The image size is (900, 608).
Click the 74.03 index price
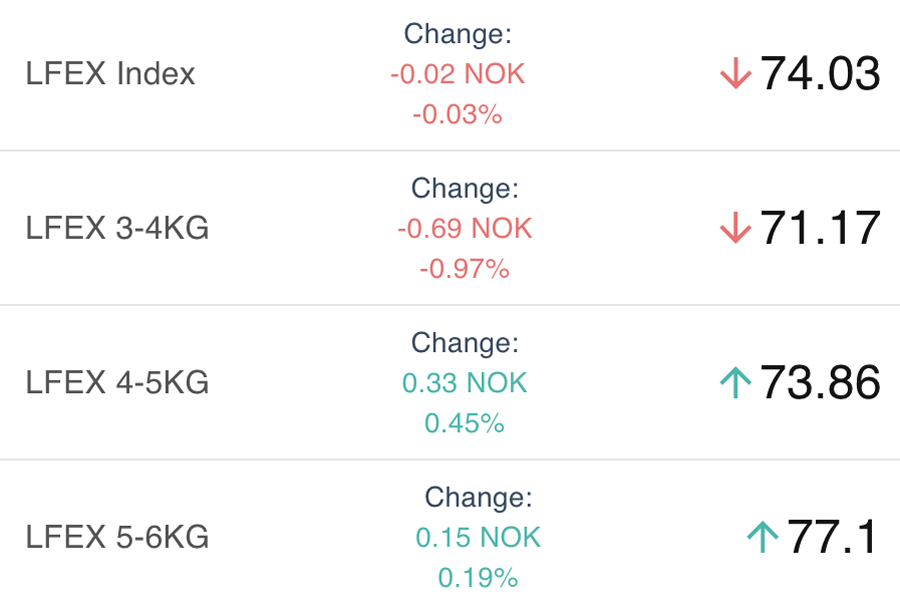pos(820,74)
